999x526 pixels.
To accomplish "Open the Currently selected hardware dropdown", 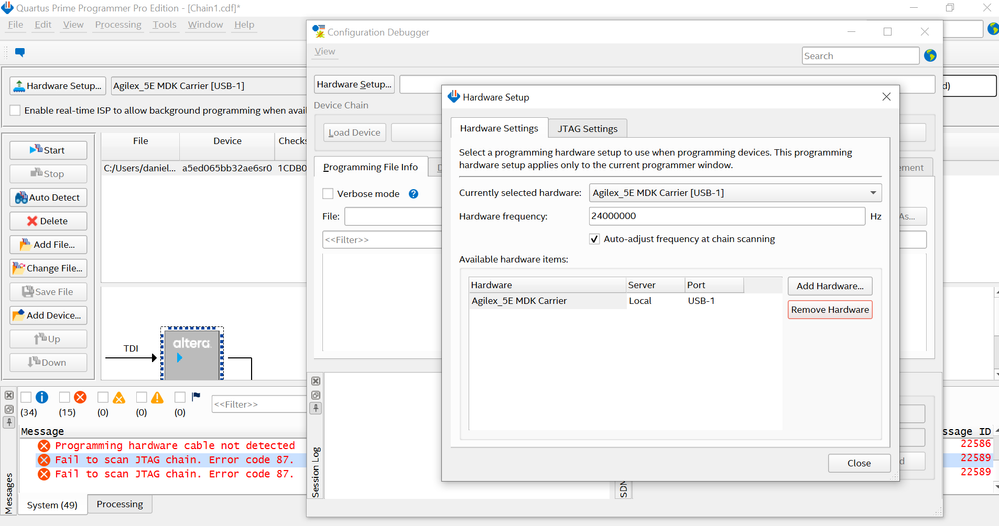I will 735,192.
